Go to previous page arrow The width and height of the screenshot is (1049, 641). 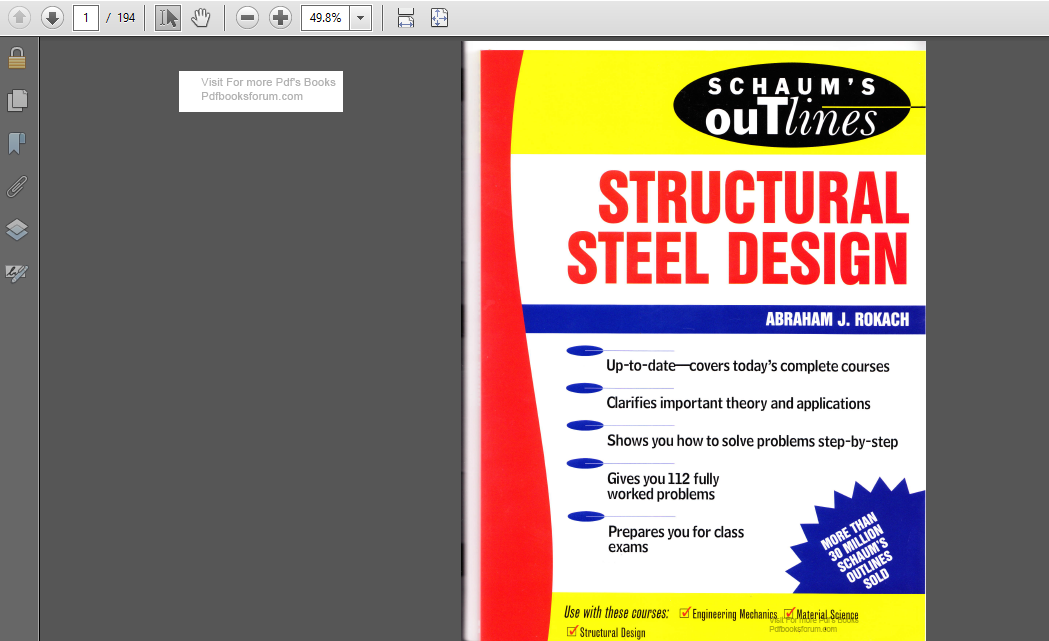point(19,17)
